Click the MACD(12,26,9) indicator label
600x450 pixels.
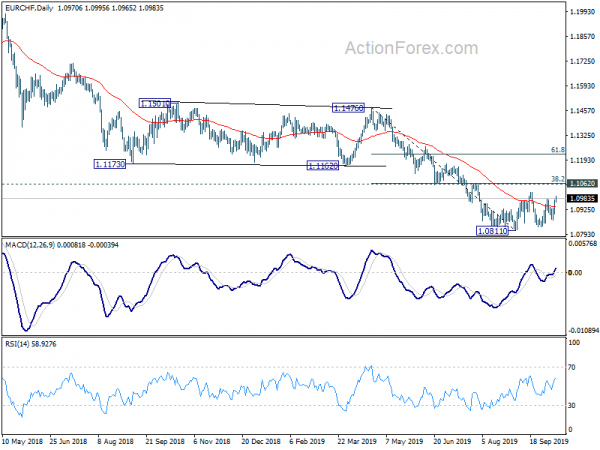pos(30,245)
